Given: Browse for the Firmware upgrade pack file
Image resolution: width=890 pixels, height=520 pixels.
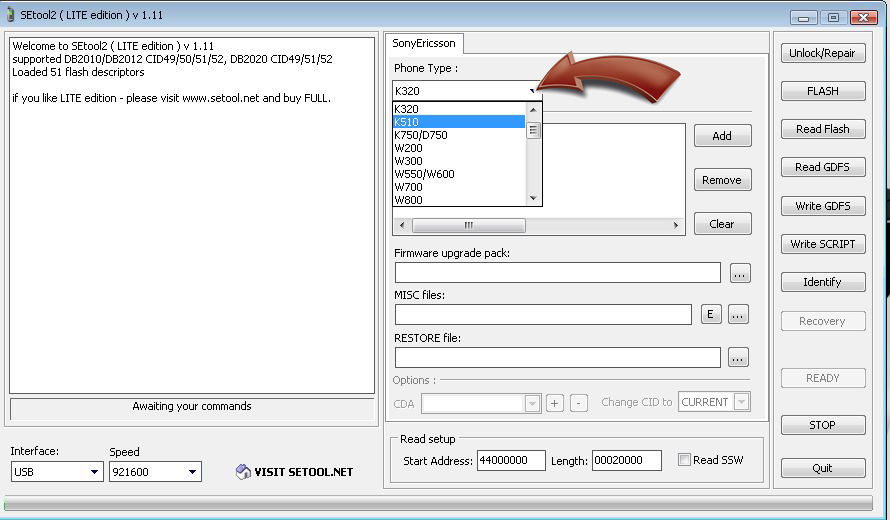Looking at the screenshot, I should click(x=740, y=273).
